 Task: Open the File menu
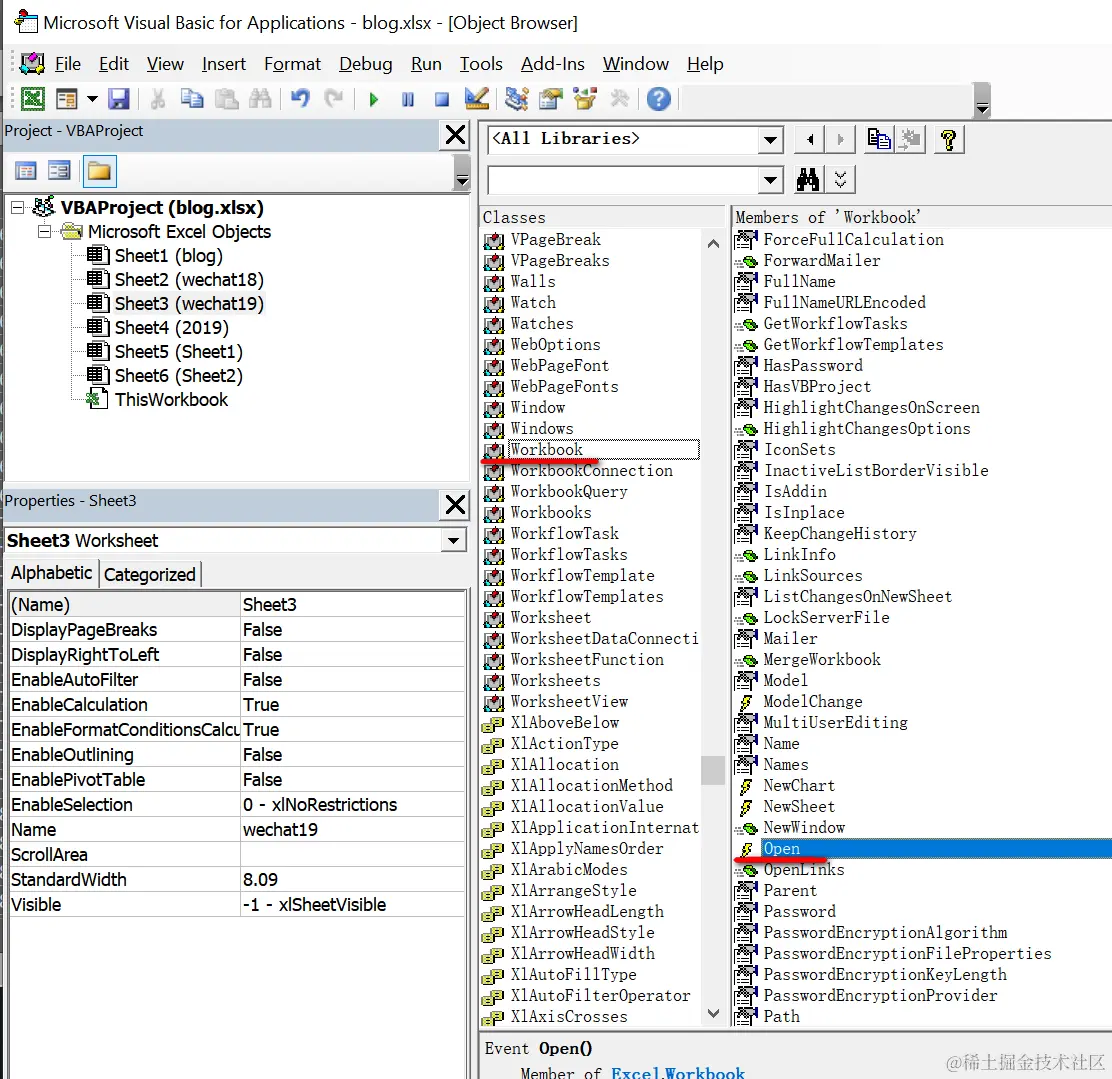click(67, 64)
